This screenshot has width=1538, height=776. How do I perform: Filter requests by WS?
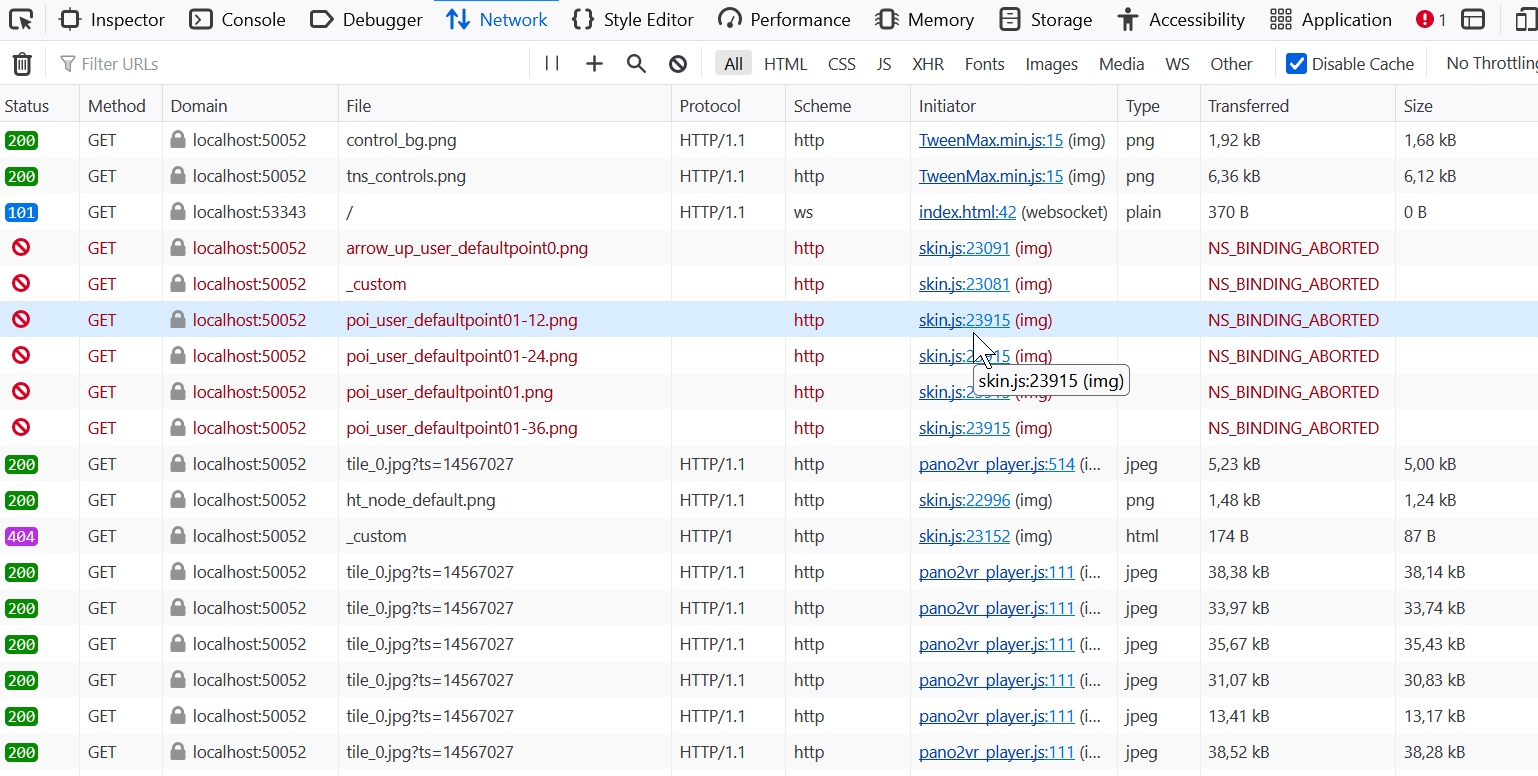(1177, 64)
